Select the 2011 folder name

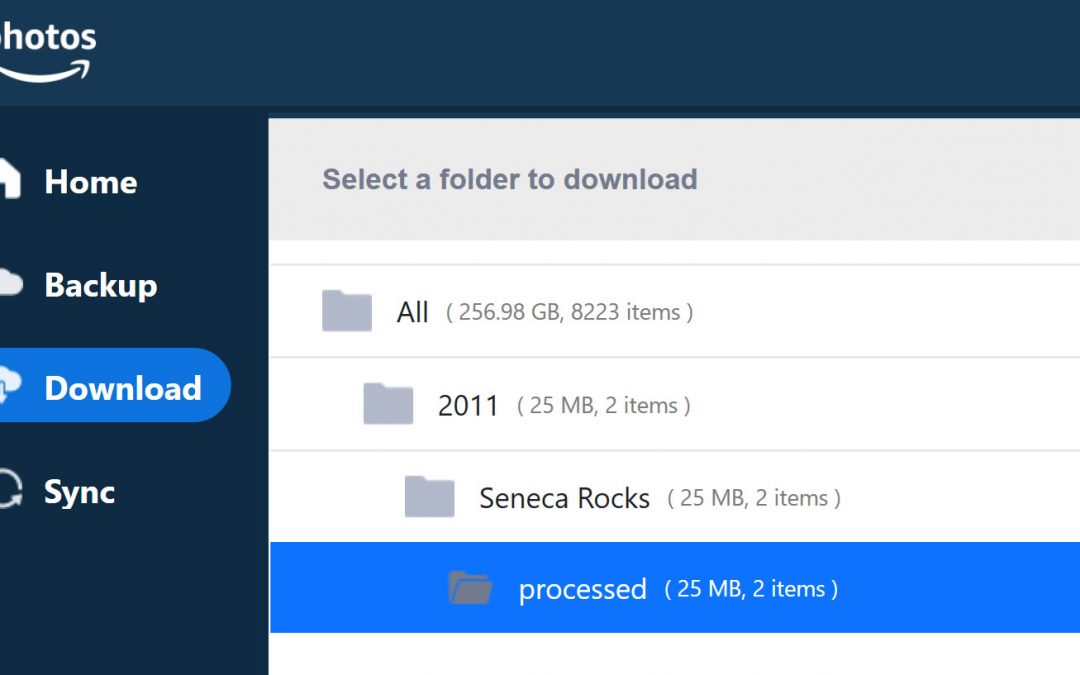pos(468,405)
